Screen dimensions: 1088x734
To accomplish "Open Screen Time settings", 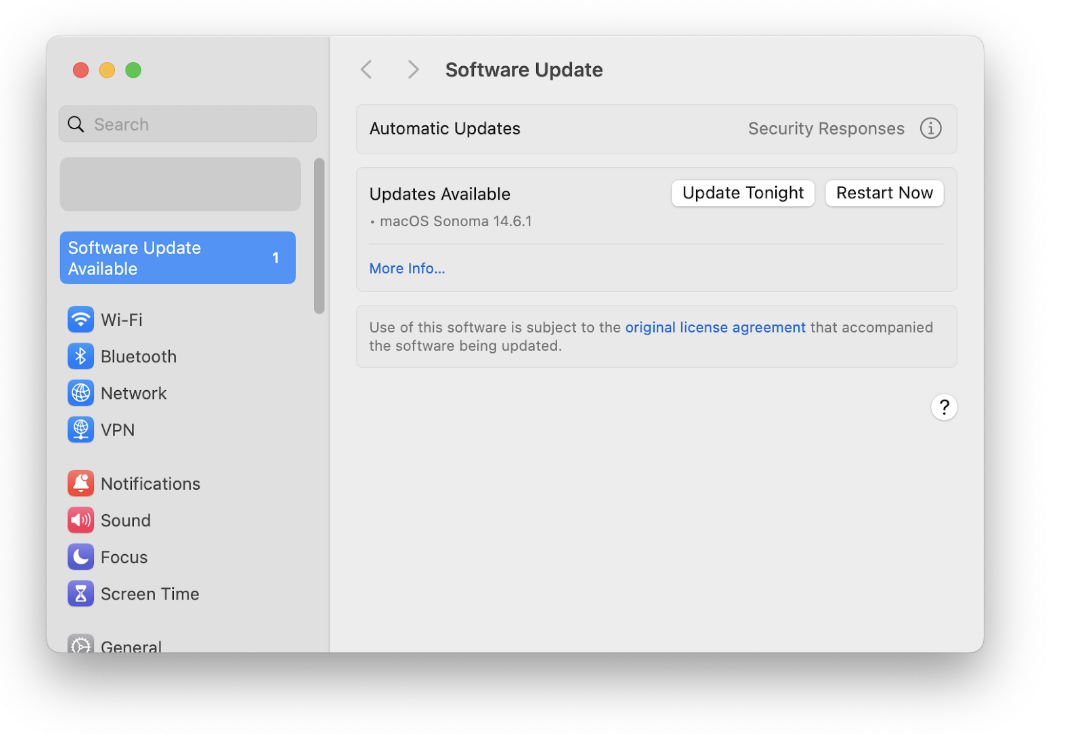I will pyautogui.click(x=81, y=593).
